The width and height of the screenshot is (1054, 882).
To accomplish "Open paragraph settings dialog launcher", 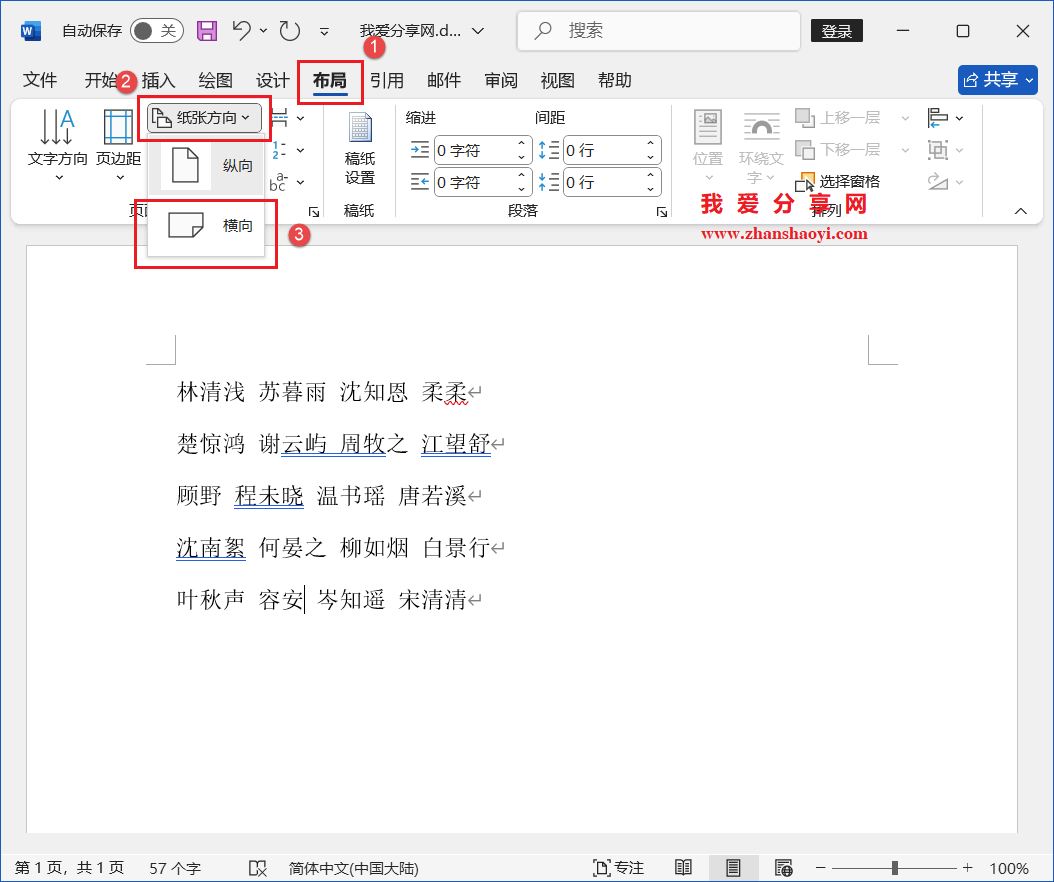I will 661,212.
